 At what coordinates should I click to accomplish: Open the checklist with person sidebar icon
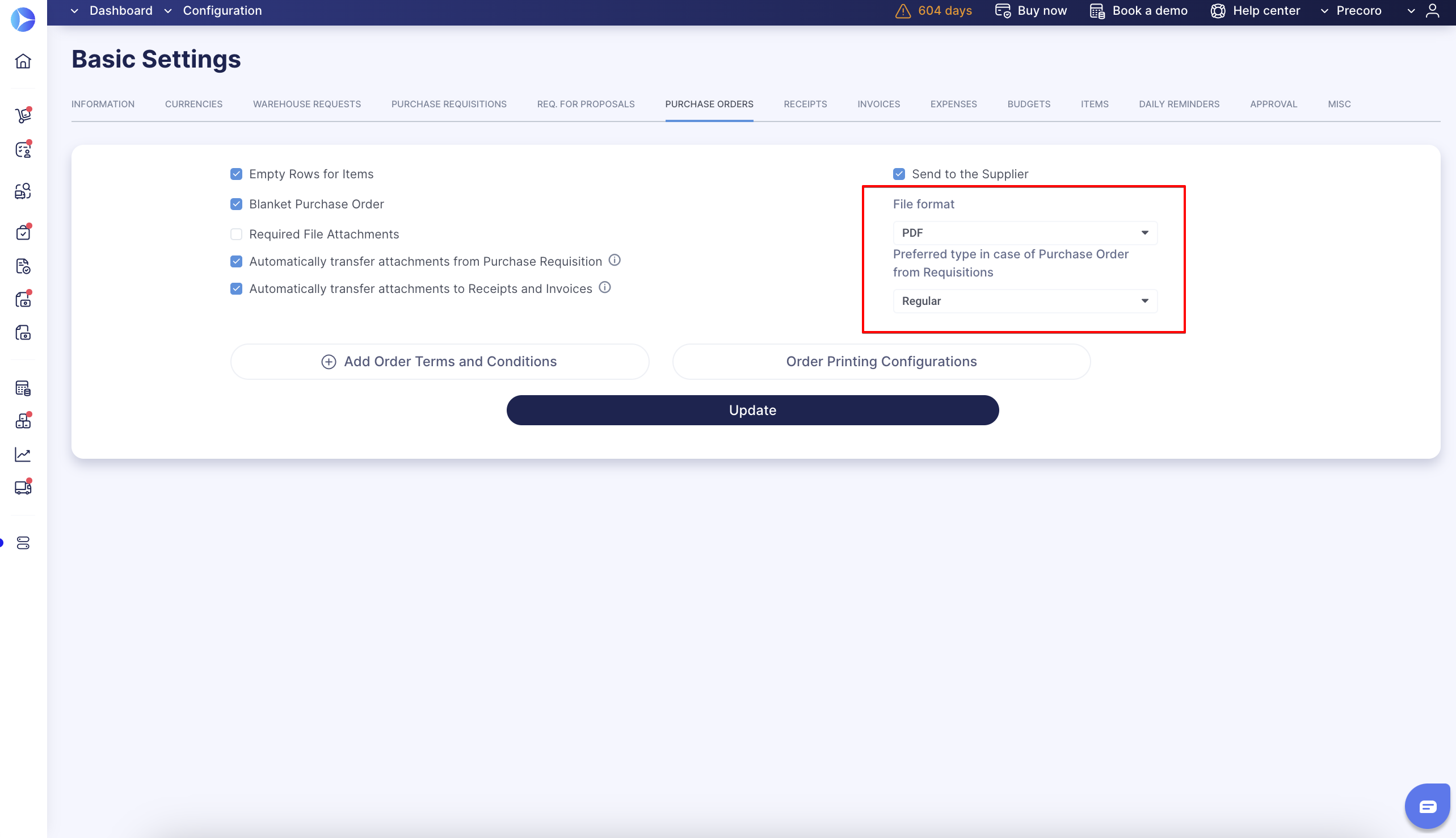tap(23, 150)
